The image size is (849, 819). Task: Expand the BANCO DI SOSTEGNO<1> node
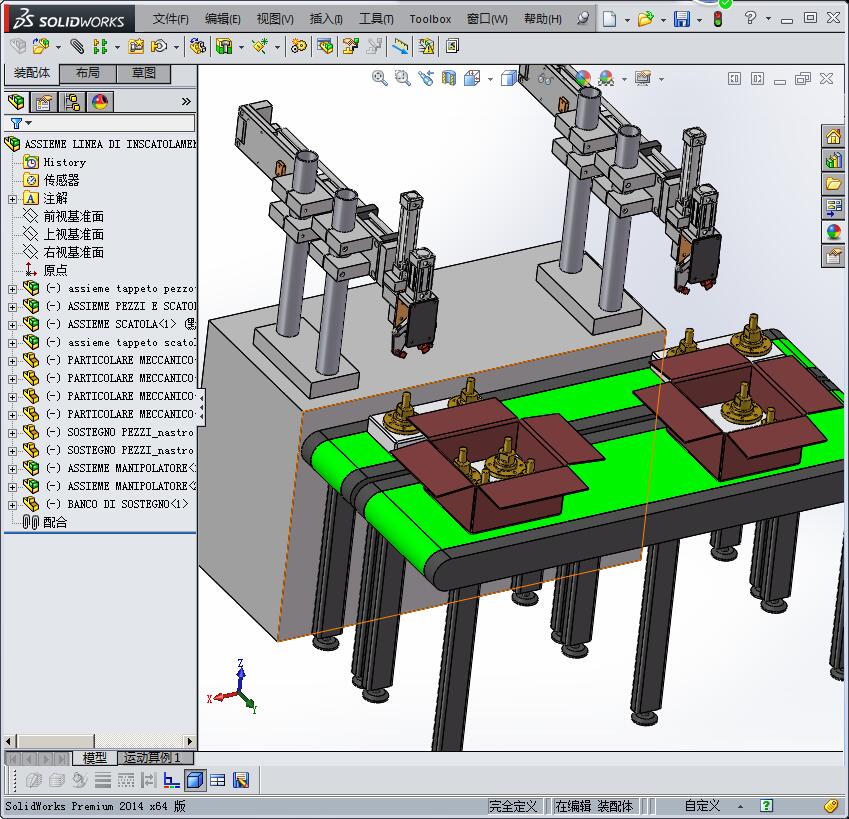pos(12,504)
